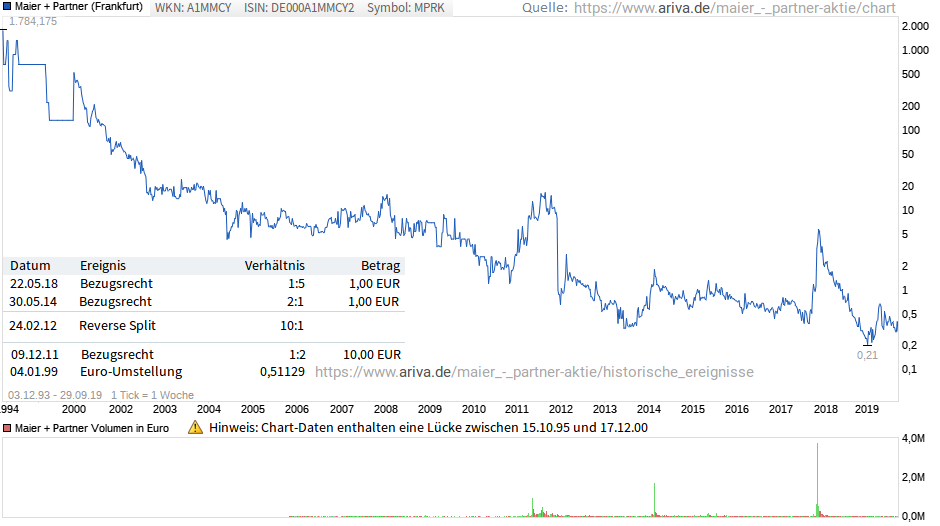Select the 04.01.99 Euro-Umstellung row
The height and width of the screenshot is (526, 940).
[x=204, y=371]
